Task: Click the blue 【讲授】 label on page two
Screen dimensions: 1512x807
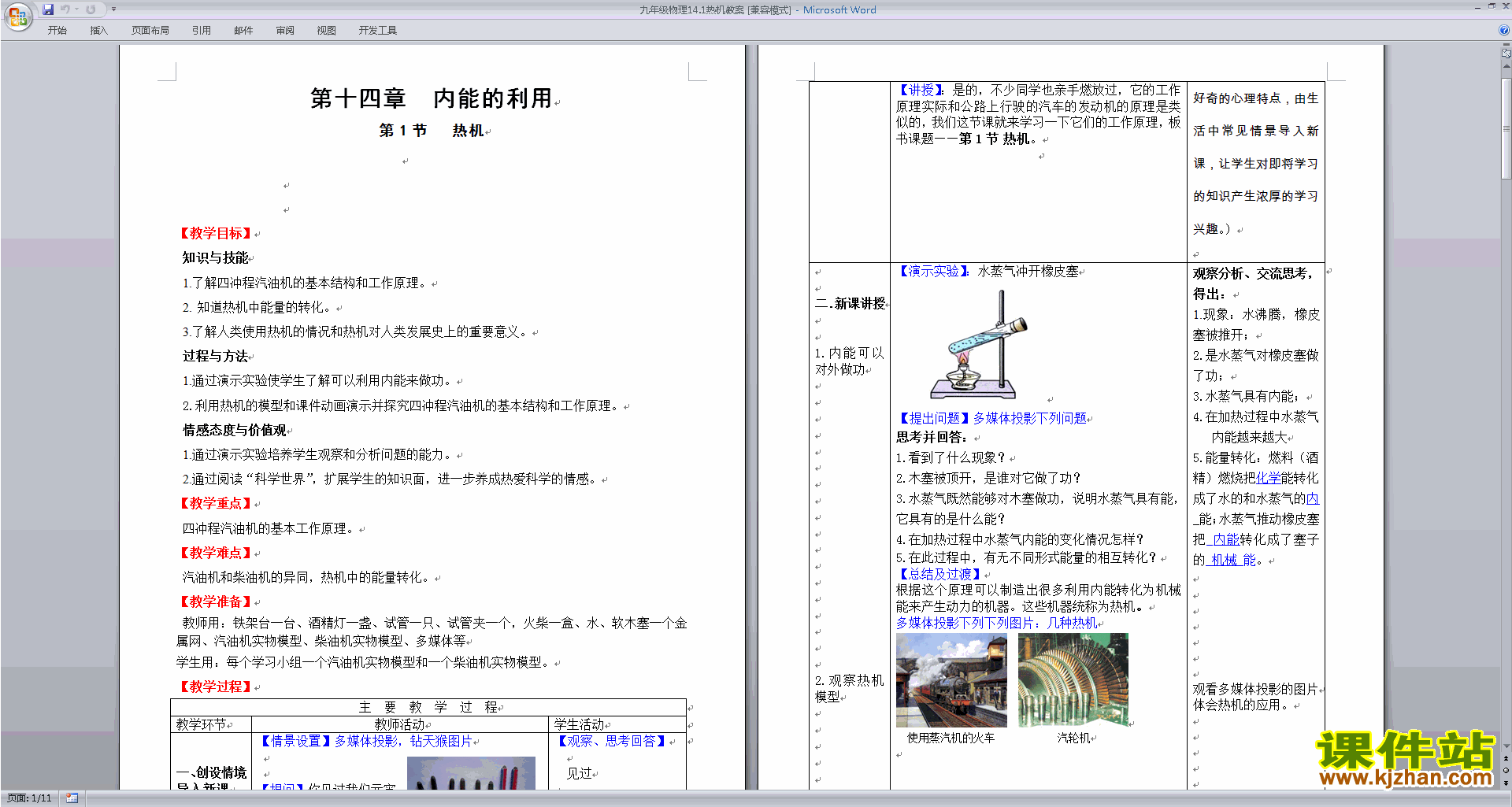Action: tap(921, 90)
